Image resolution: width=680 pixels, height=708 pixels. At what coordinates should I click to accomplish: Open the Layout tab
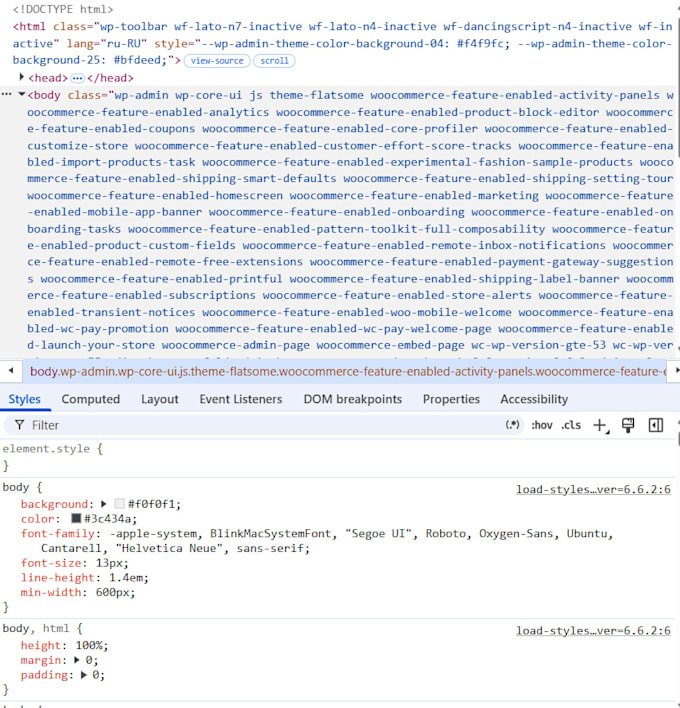tap(160, 399)
